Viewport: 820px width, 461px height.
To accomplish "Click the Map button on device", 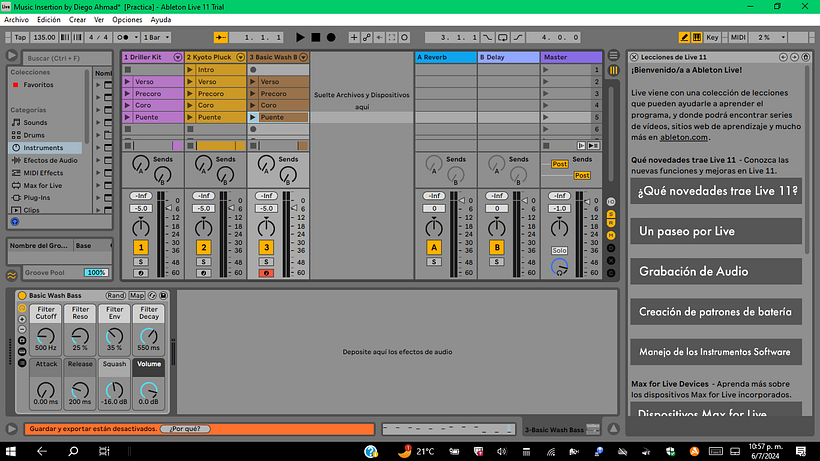I will (x=137, y=295).
